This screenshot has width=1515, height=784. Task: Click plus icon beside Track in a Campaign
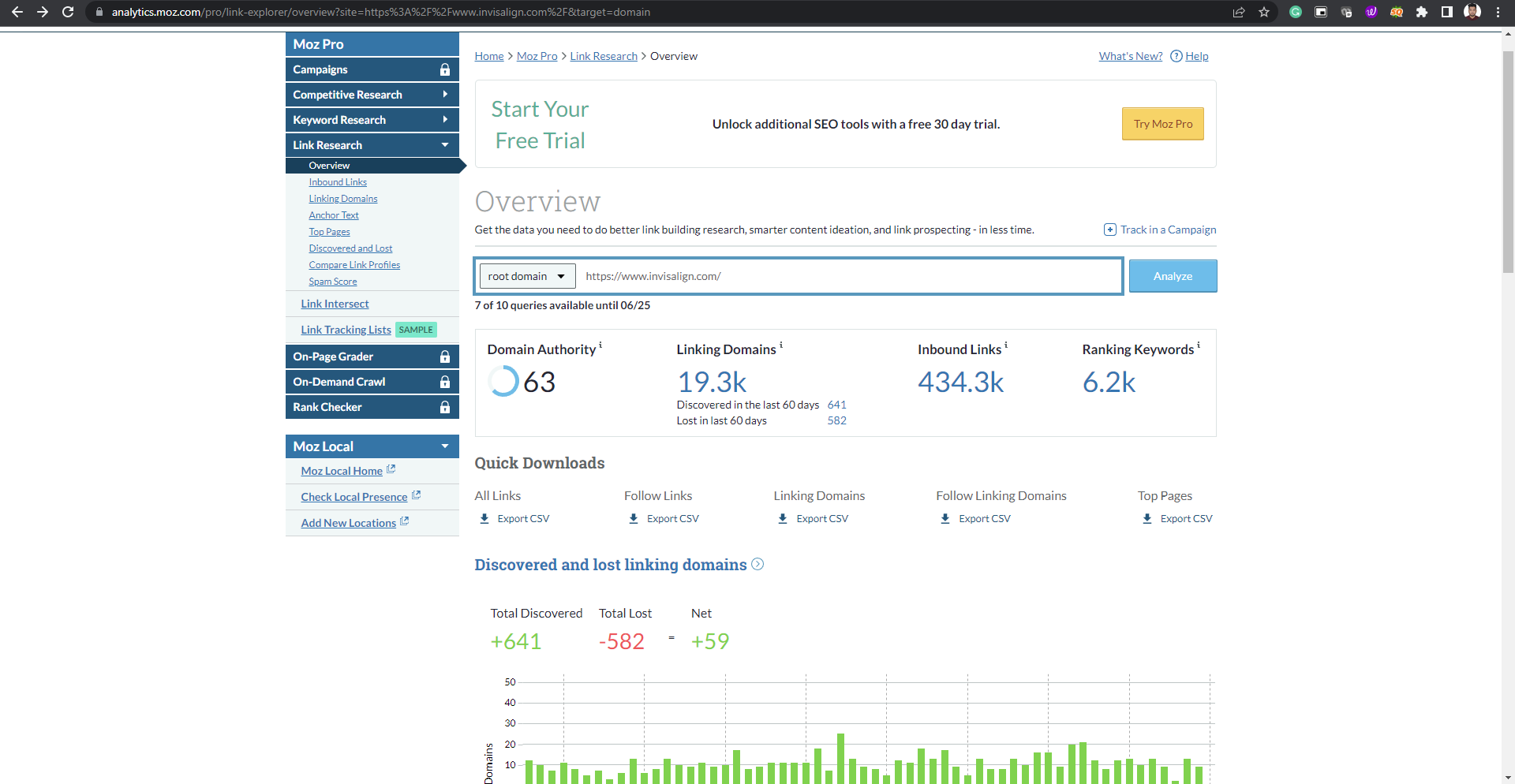click(1109, 230)
